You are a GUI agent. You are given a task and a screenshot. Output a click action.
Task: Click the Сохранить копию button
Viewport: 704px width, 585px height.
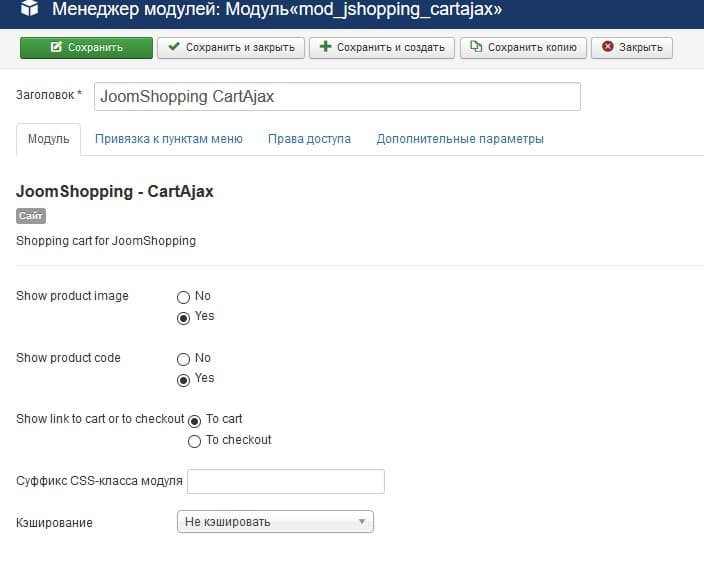(523, 48)
